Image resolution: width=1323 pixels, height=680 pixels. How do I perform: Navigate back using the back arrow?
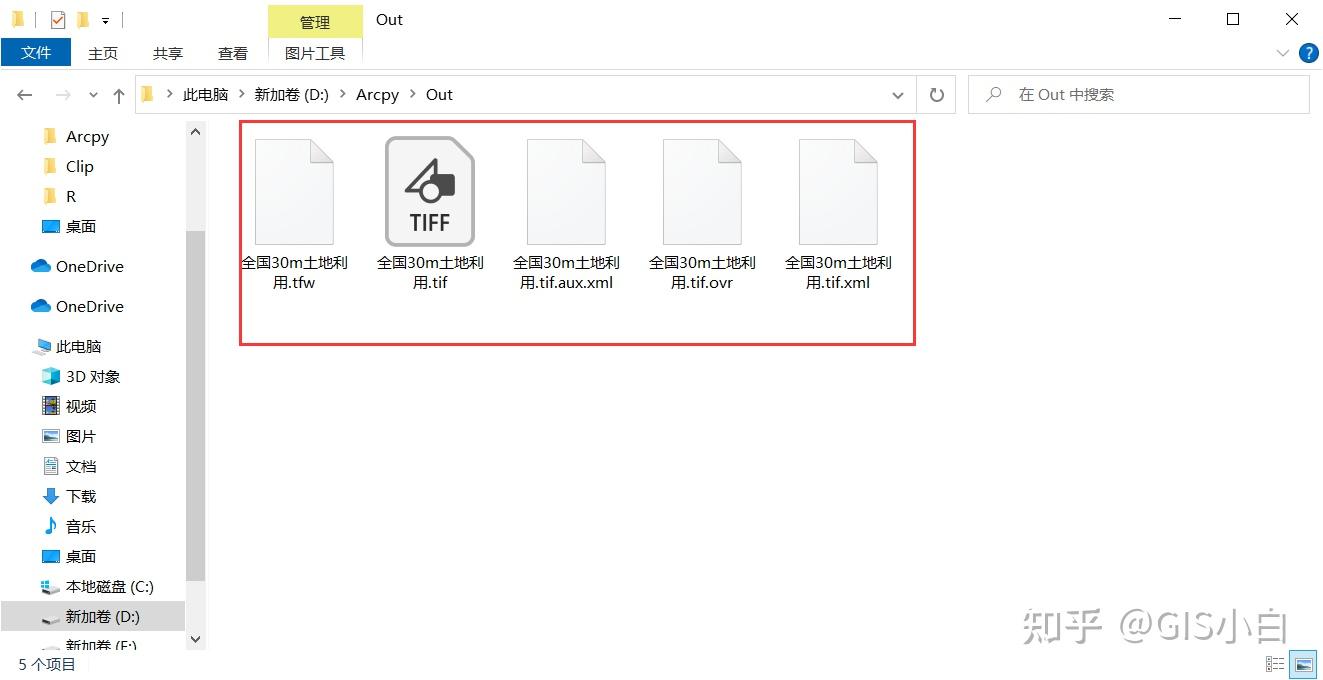click(25, 94)
